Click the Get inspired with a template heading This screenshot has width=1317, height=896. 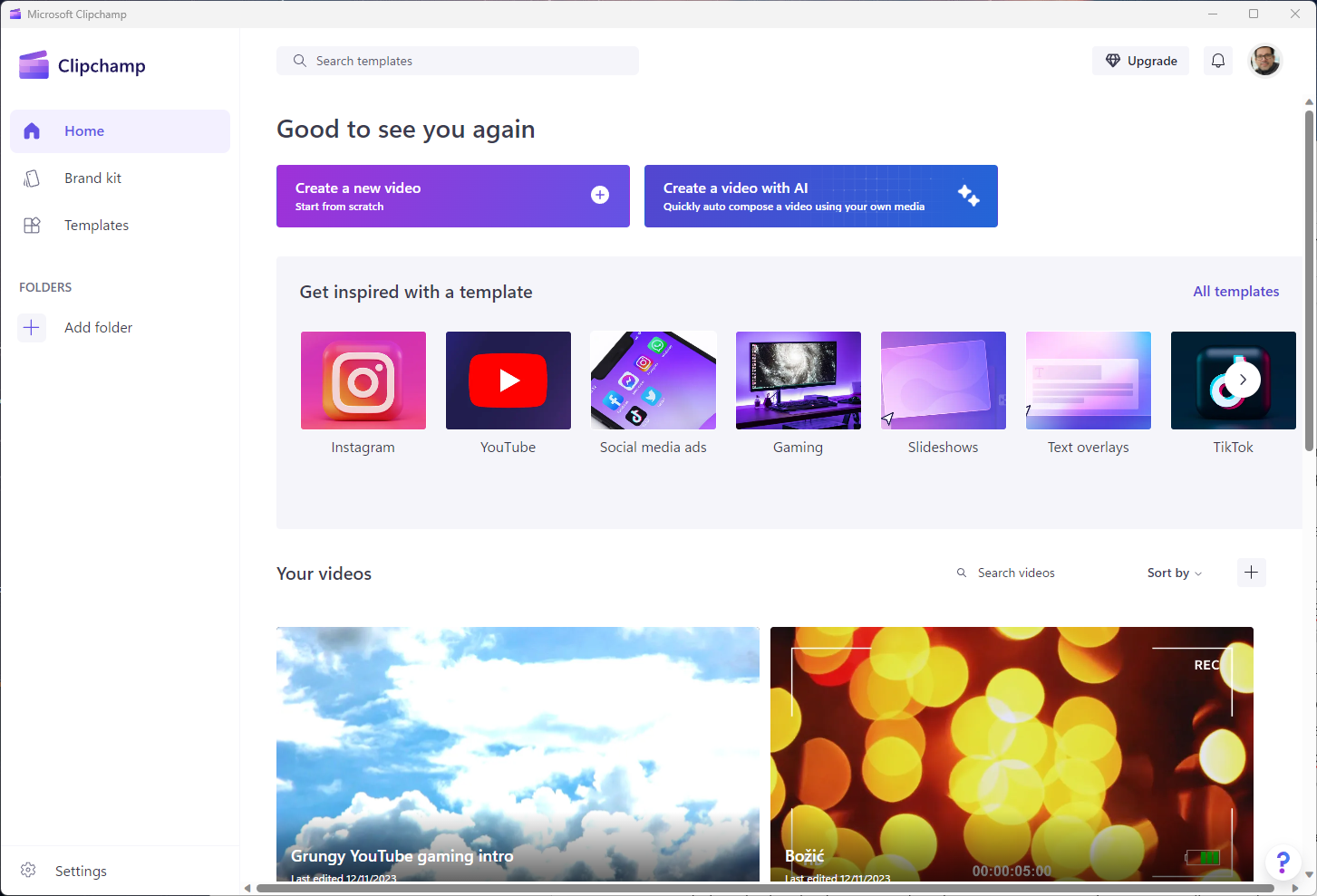(x=416, y=292)
